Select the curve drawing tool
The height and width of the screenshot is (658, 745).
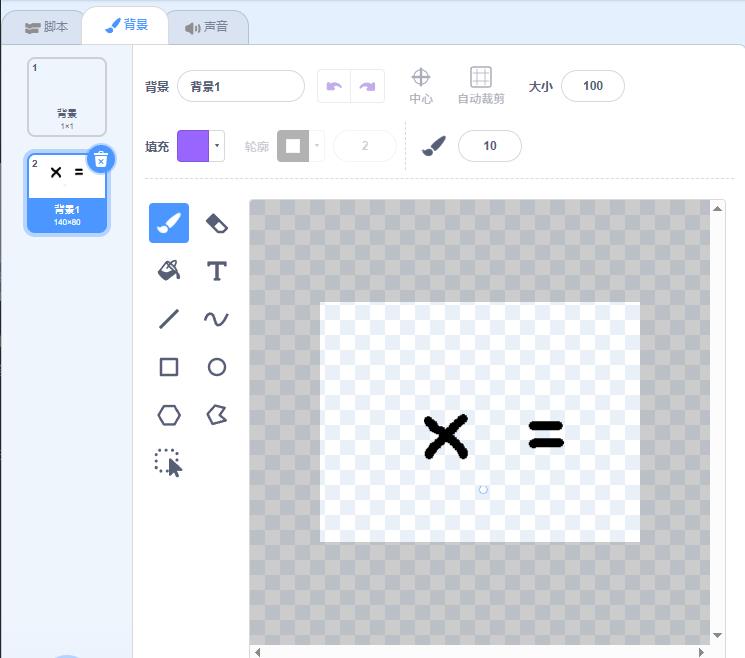coord(217,319)
